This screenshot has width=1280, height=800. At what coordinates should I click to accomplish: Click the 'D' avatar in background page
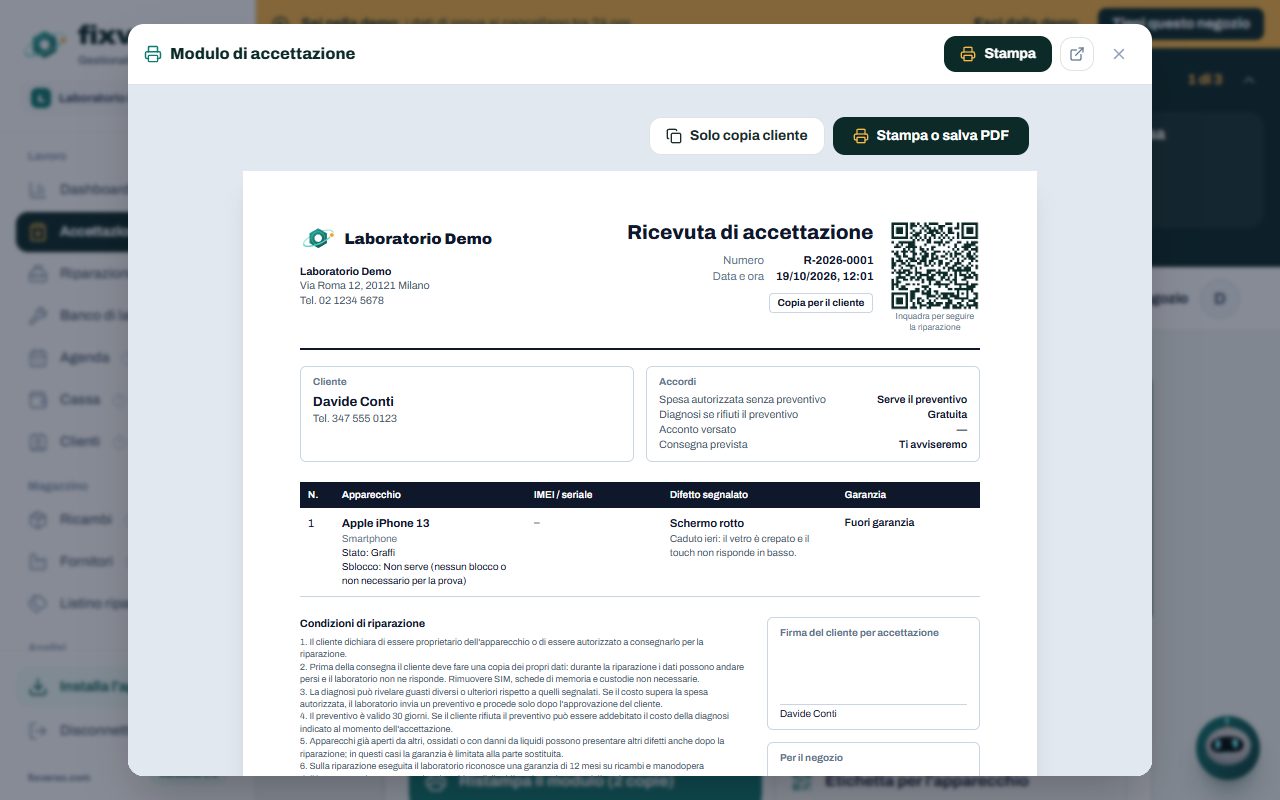pos(1219,298)
